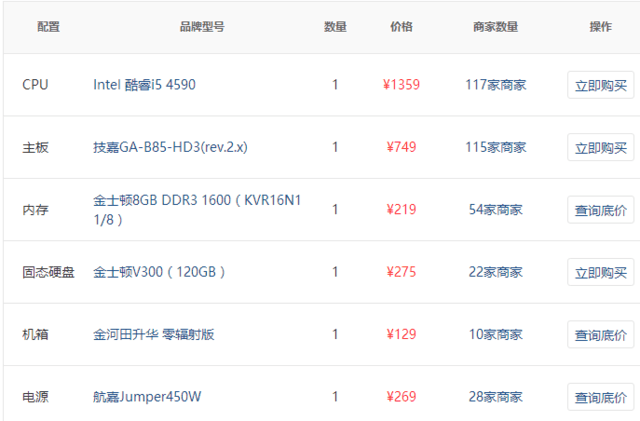Click the 操作 column header

coord(600,27)
